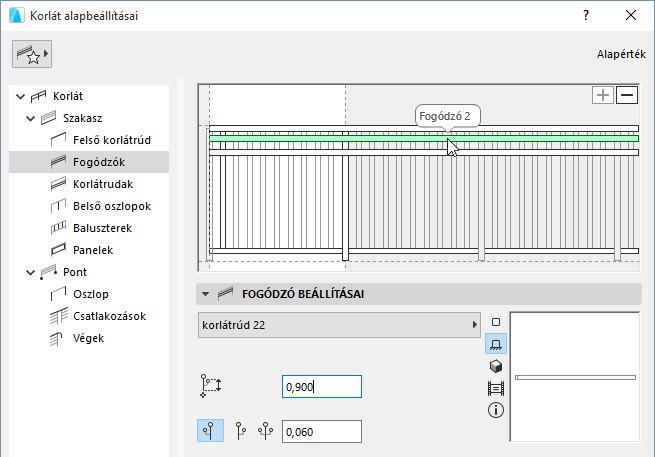
Task: Click the Korlátrudak rails icon
Action: tap(58, 184)
